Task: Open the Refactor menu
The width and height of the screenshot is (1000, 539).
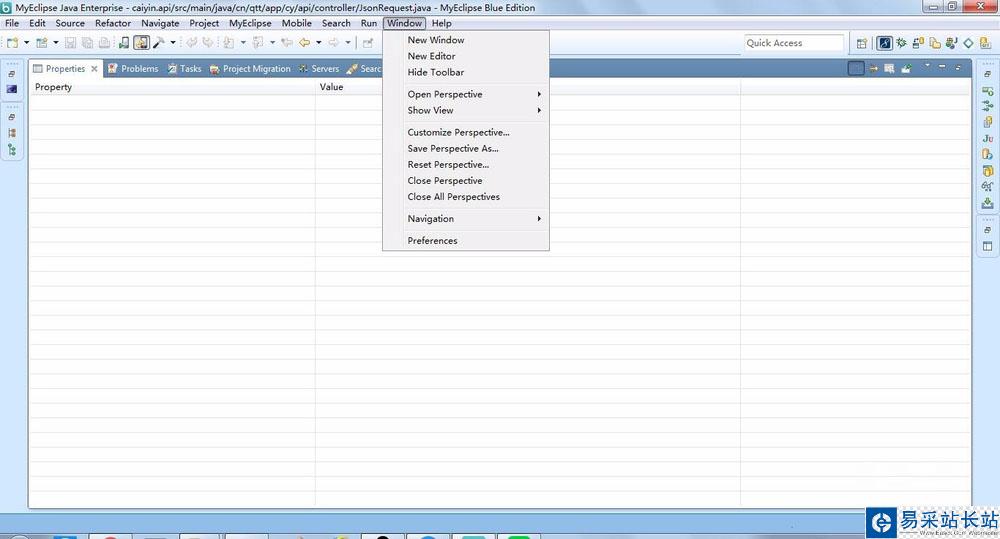Action: coord(113,23)
